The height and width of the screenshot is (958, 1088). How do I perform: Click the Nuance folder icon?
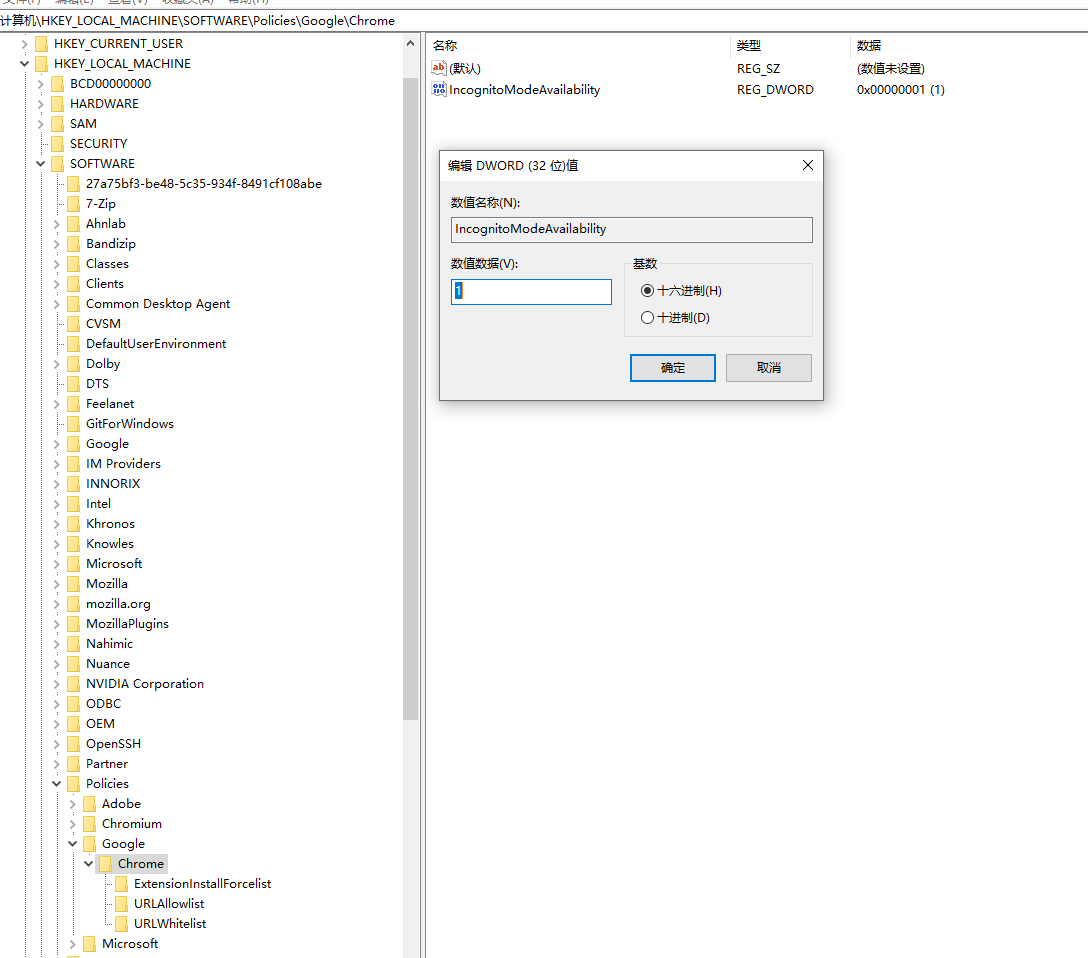click(x=74, y=664)
